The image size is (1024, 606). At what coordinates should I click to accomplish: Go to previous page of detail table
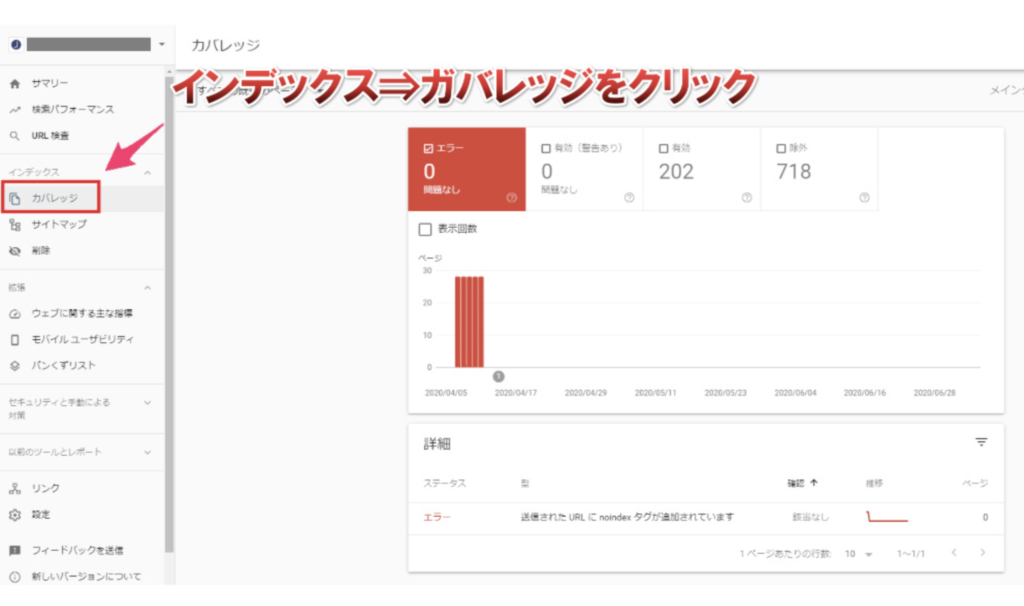tap(954, 553)
